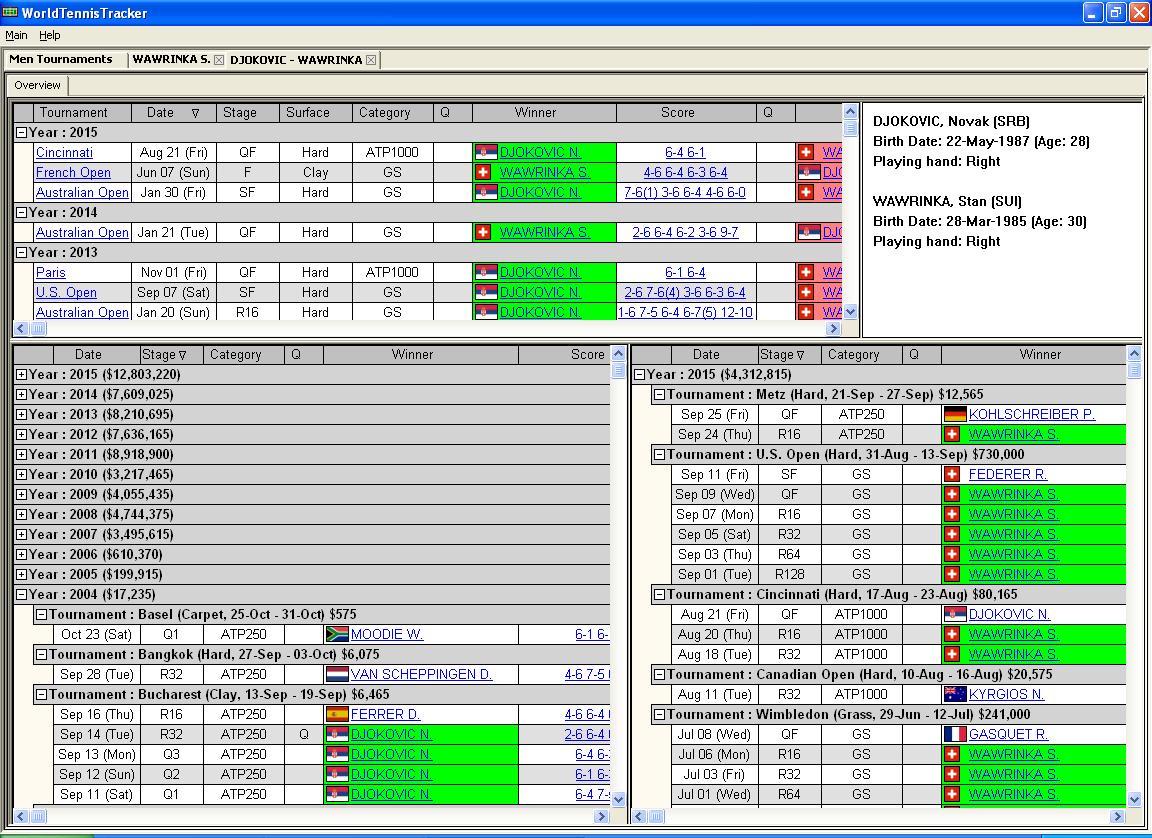Click Serbian flag icon in Cincinnati winner cell
Image resolution: width=1152 pixels, height=838 pixels.
486,152
